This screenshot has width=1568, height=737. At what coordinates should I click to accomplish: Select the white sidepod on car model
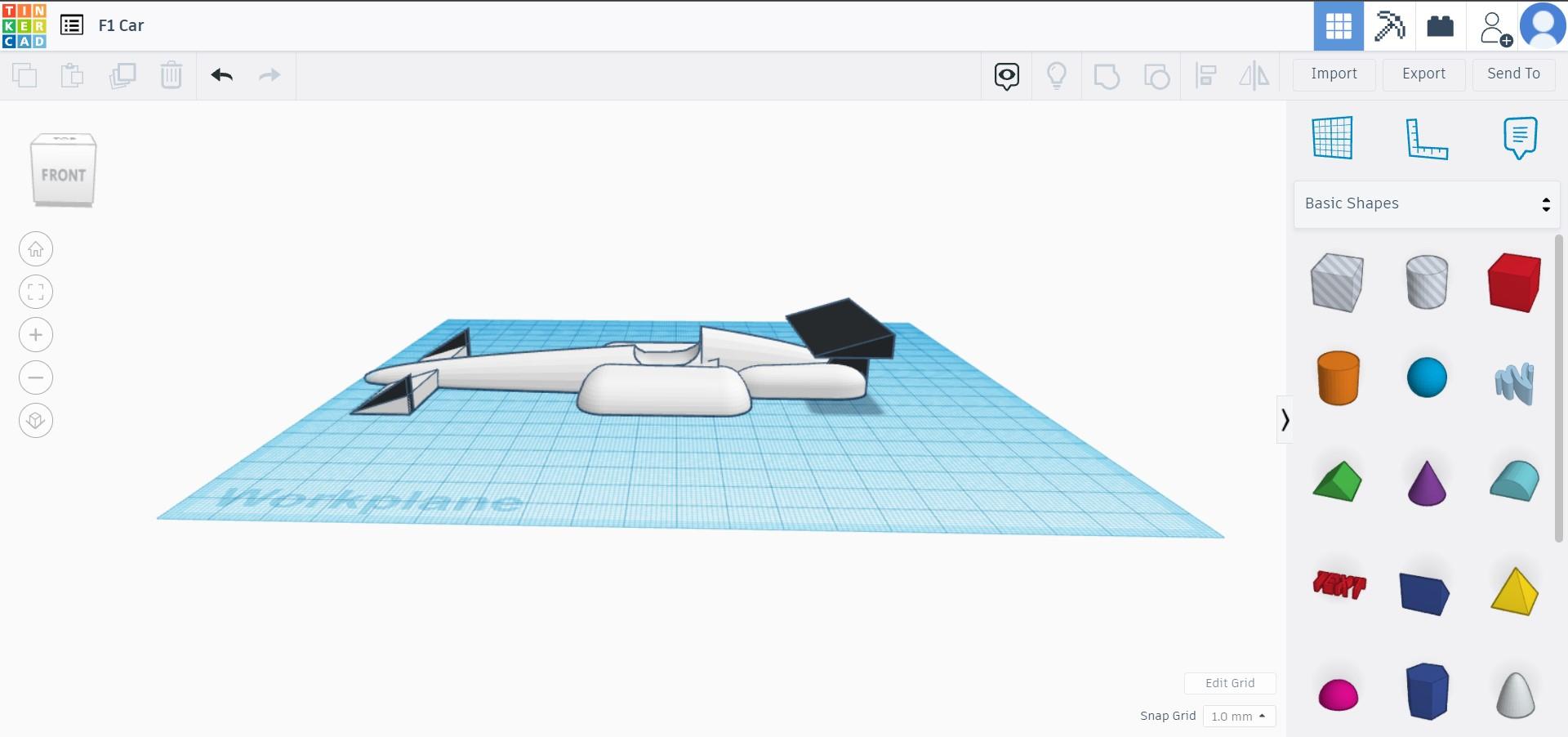tap(663, 391)
